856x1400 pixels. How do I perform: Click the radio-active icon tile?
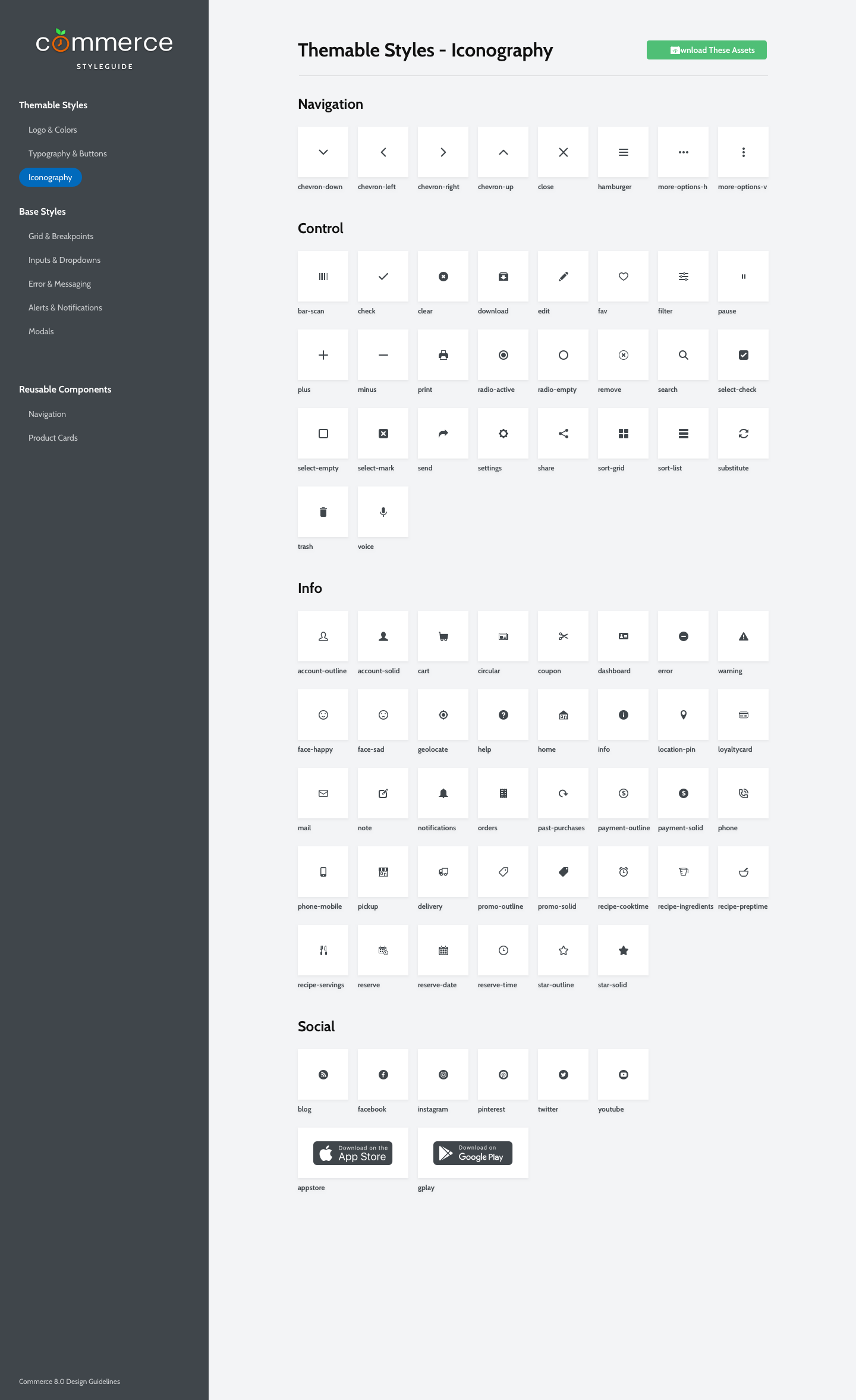503,355
